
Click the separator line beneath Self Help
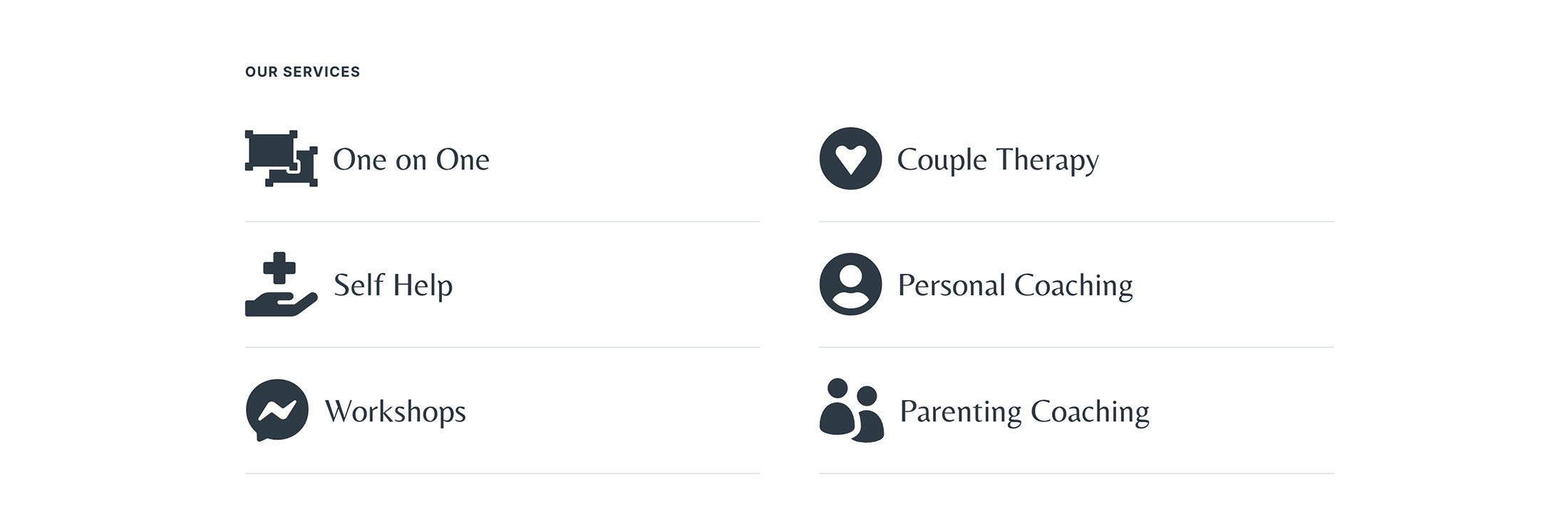[502, 347]
